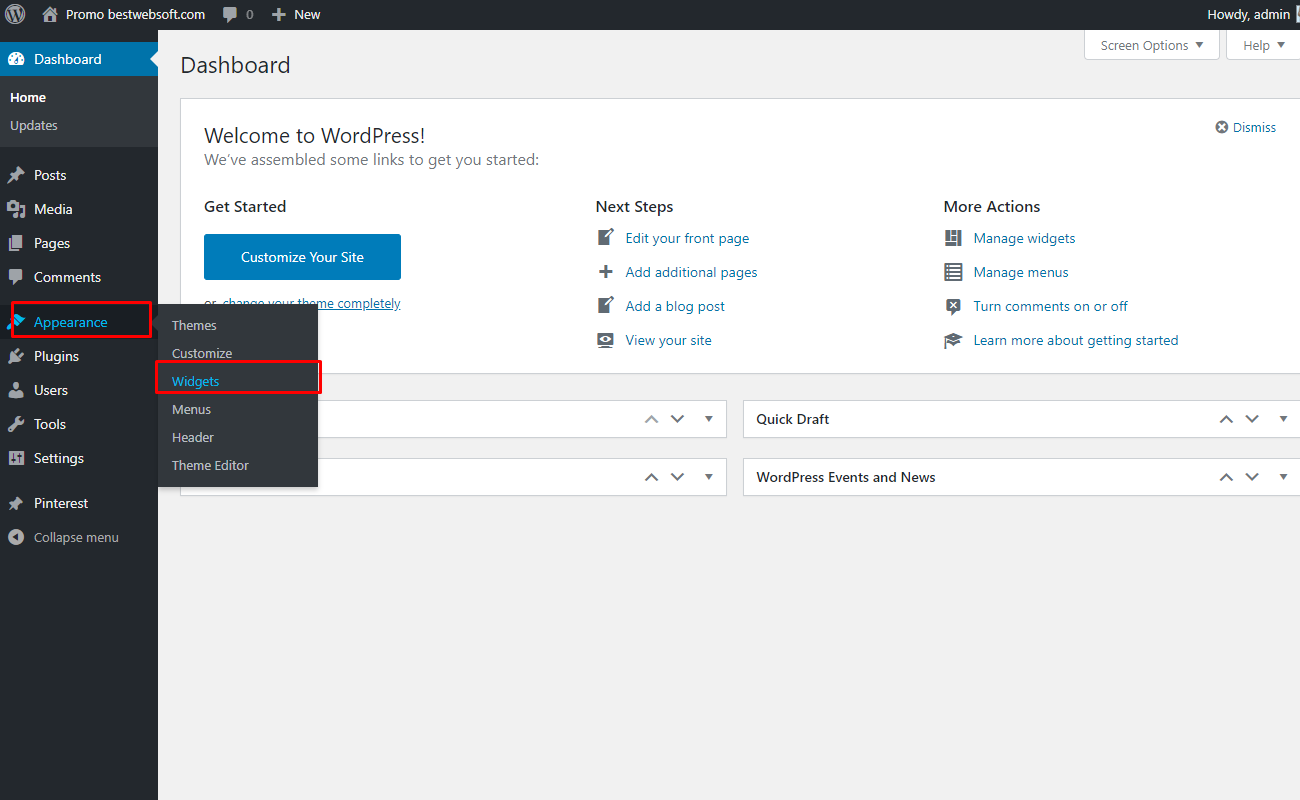The image size is (1300, 800).
Task: Open the View your site link
Action: [668, 340]
